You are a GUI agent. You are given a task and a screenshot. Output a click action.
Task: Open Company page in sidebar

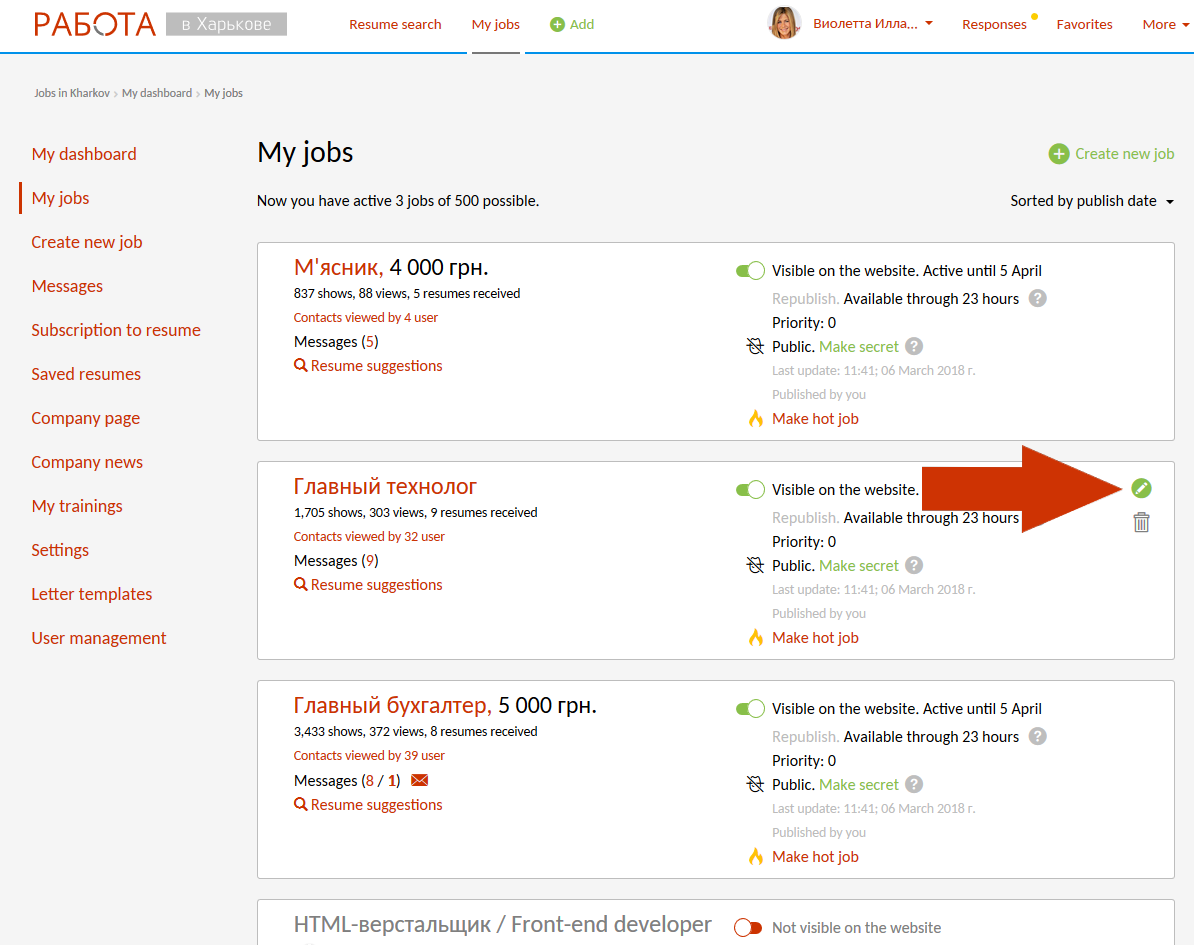85,418
